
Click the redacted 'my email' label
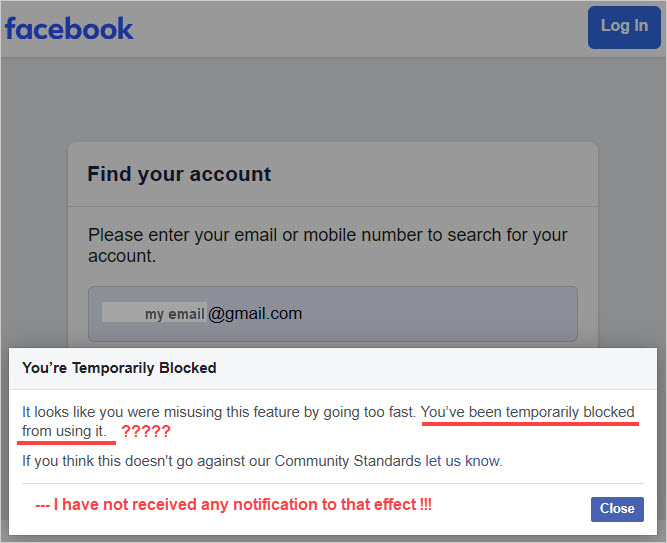175,314
